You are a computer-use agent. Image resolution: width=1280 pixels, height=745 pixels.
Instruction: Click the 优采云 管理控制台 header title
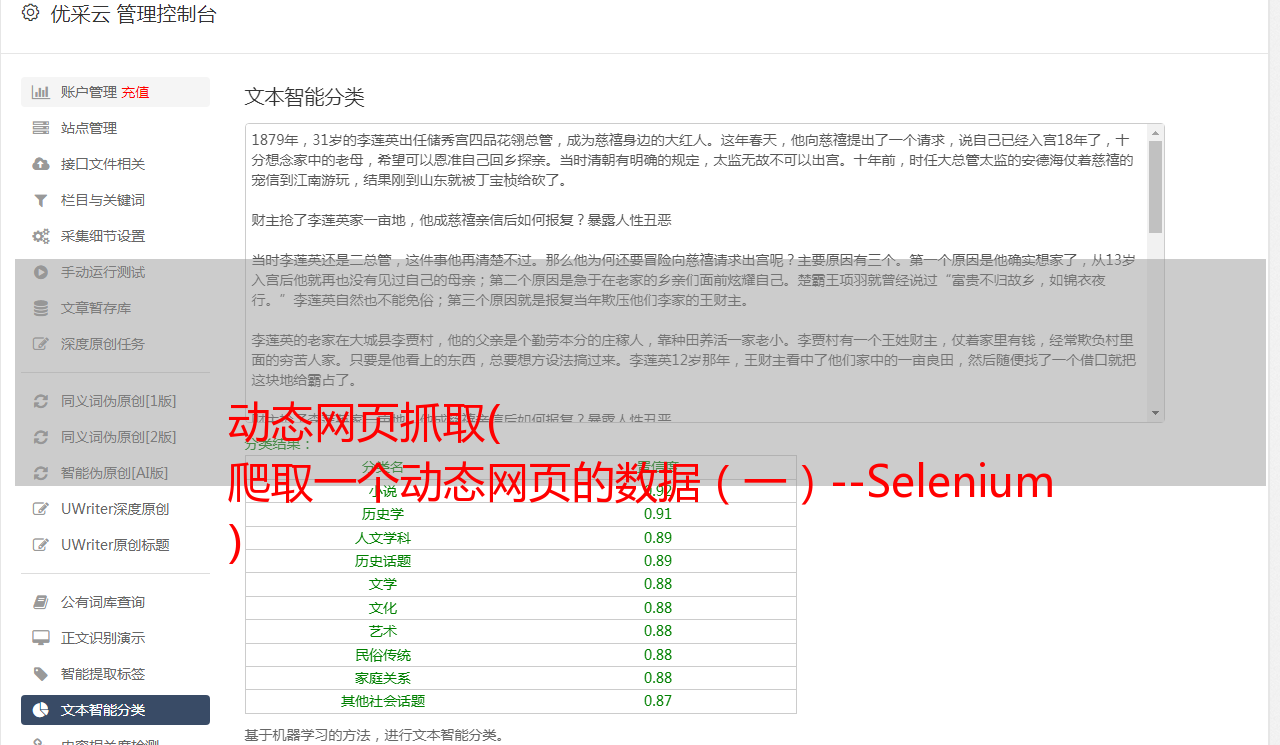point(133,14)
